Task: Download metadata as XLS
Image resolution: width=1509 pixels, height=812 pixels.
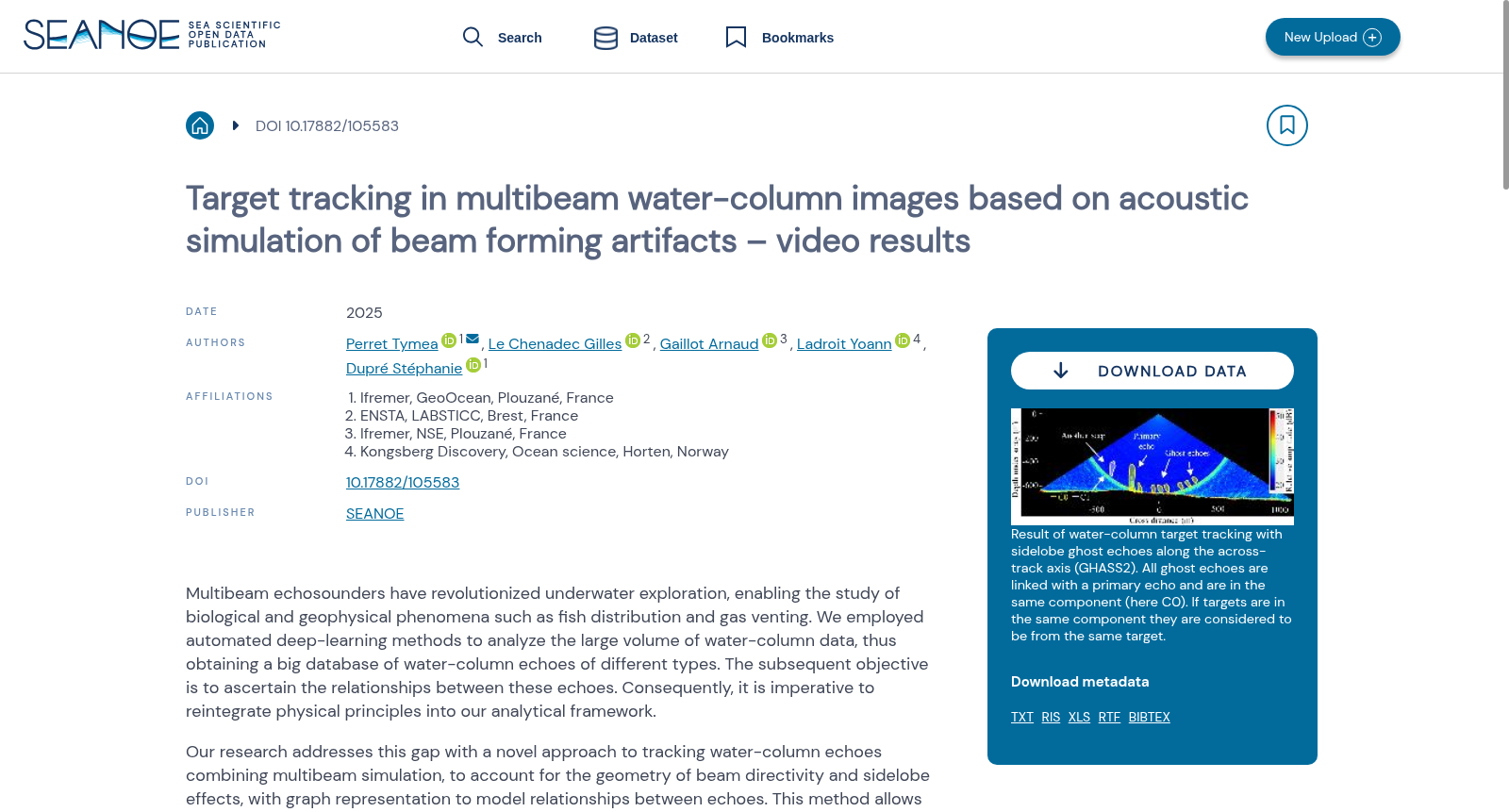Action: point(1079,718)
